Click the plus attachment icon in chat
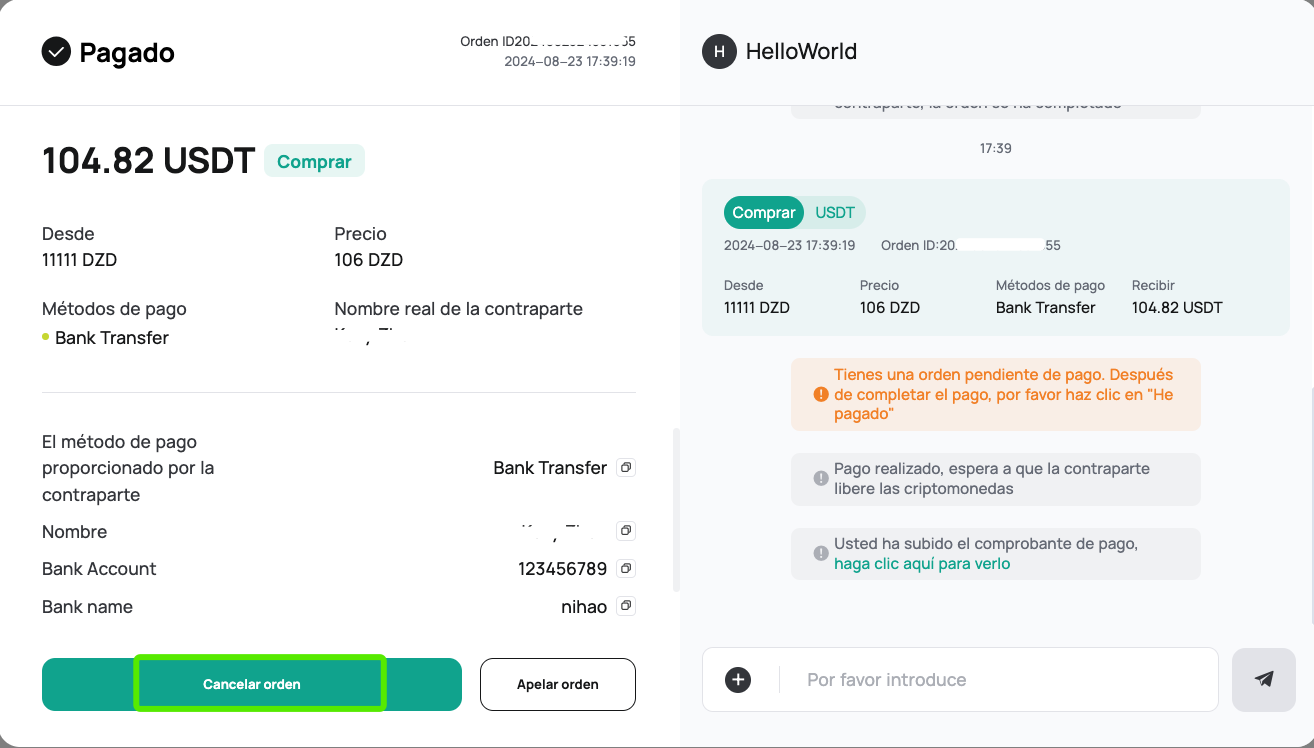Image resolution: width=1314 pixels, height=748 pixels. [x=738, y=680]
